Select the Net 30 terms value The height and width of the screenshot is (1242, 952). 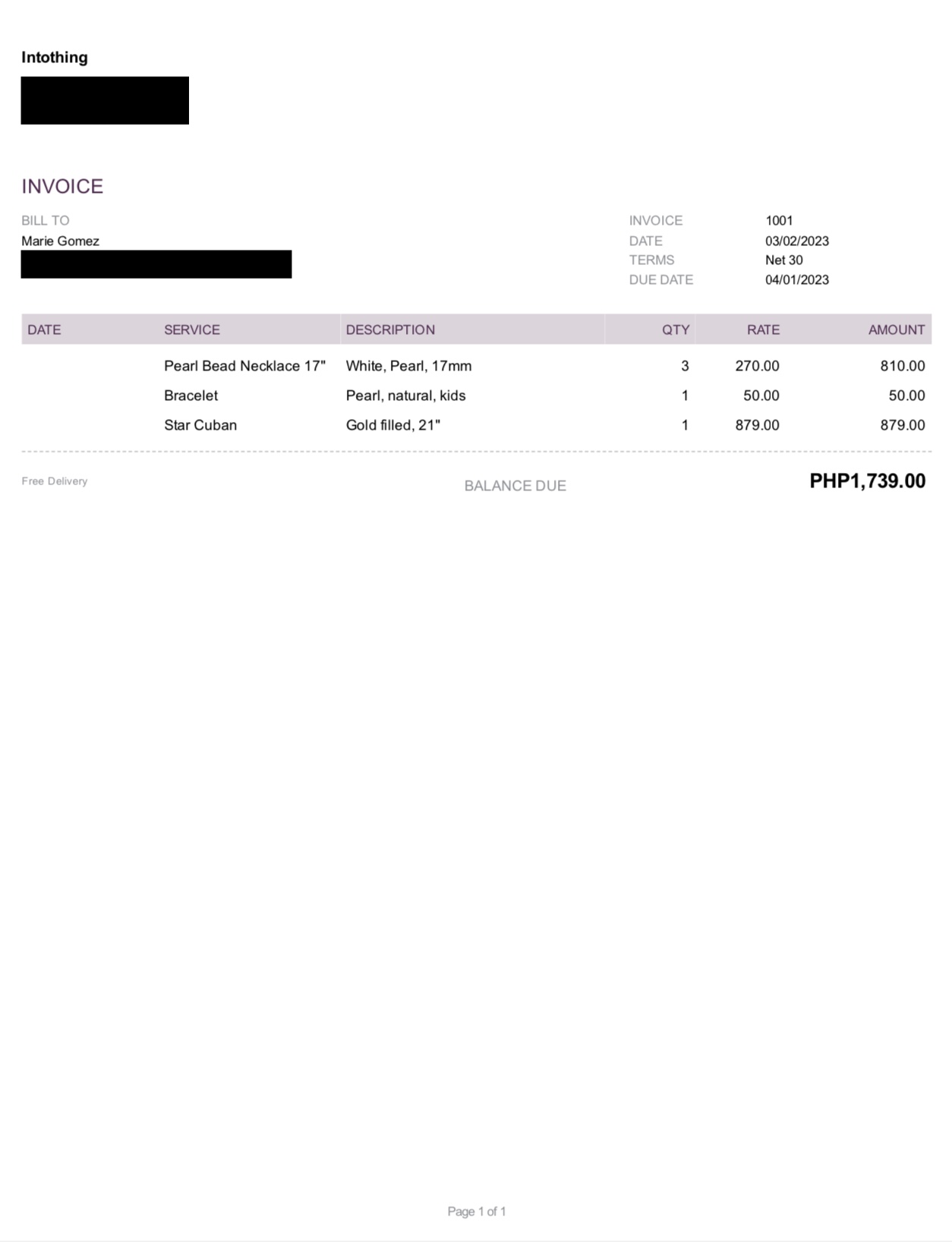coord(783,260)
